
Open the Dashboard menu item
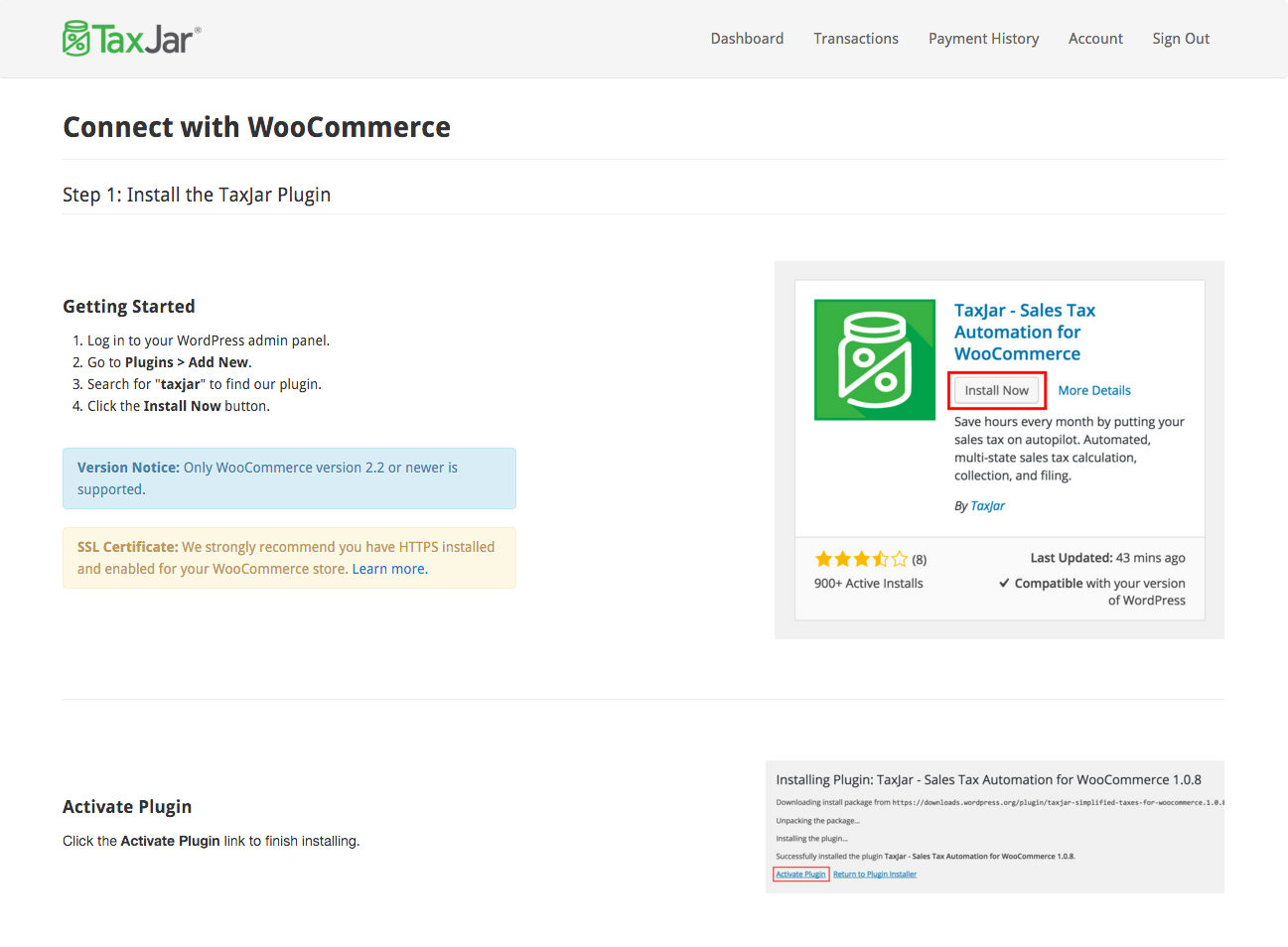click(x=747, y=39)
